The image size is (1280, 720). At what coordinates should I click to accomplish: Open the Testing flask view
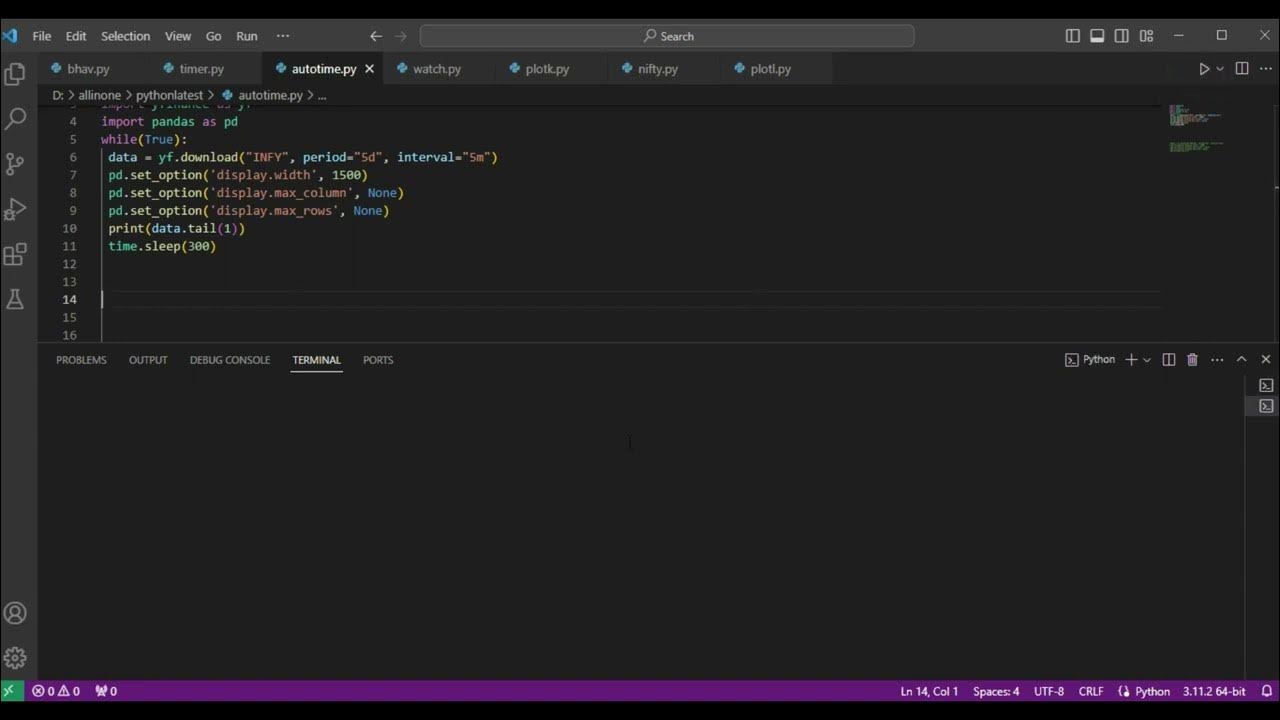15,299
